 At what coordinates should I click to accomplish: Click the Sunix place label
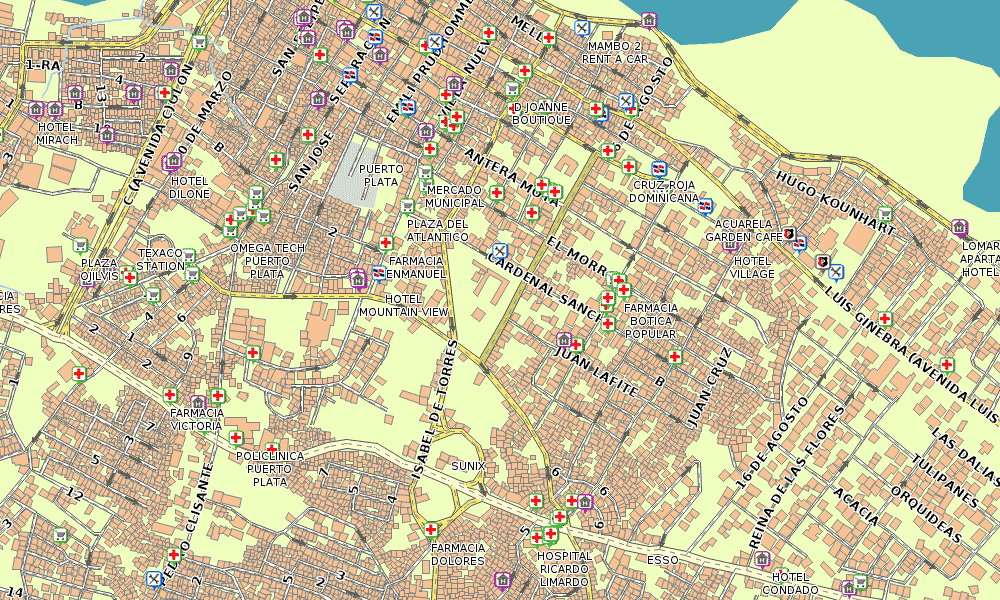tap(470, 466)
